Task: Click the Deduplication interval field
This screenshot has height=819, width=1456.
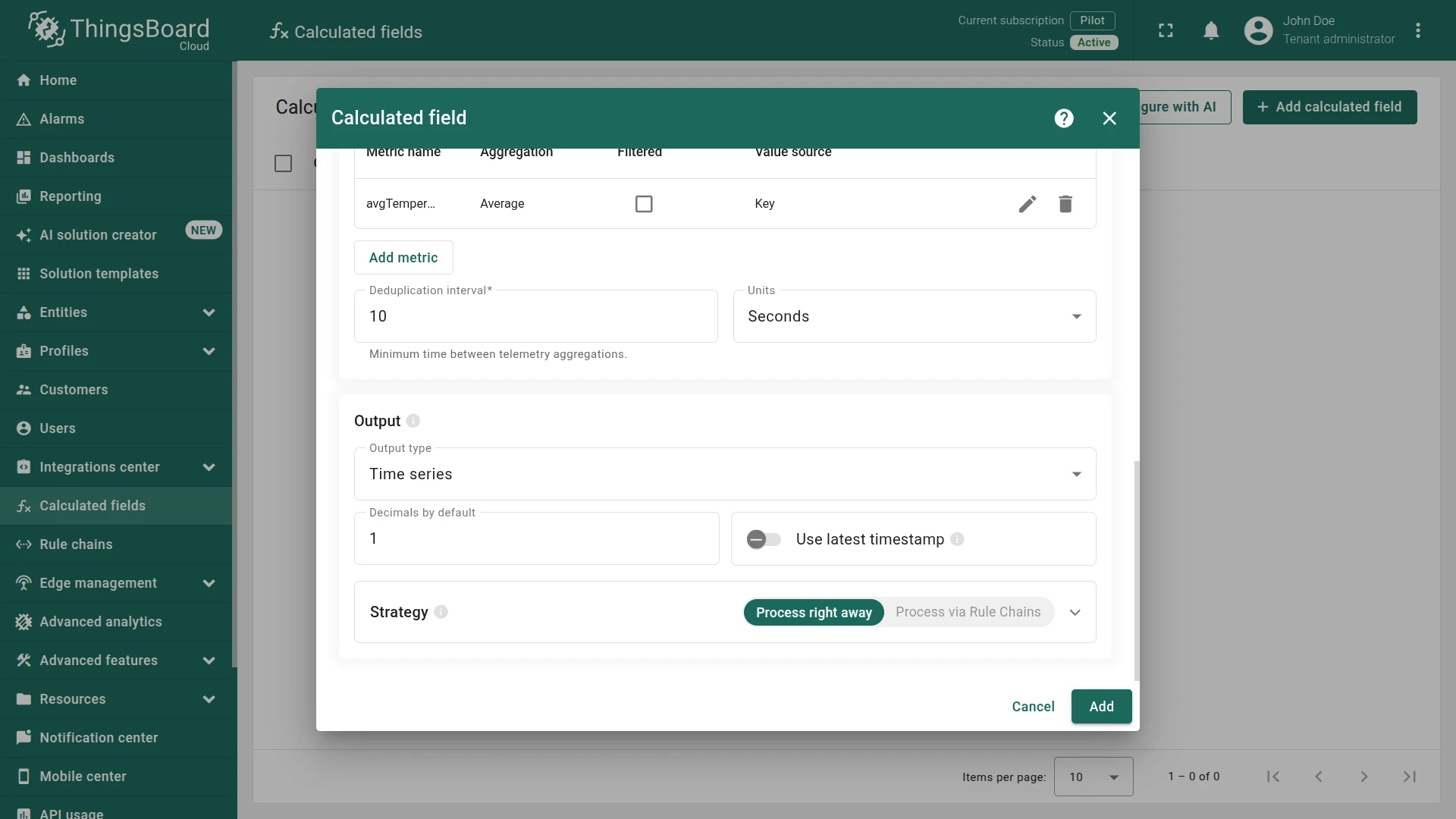Action: [535, 316]
